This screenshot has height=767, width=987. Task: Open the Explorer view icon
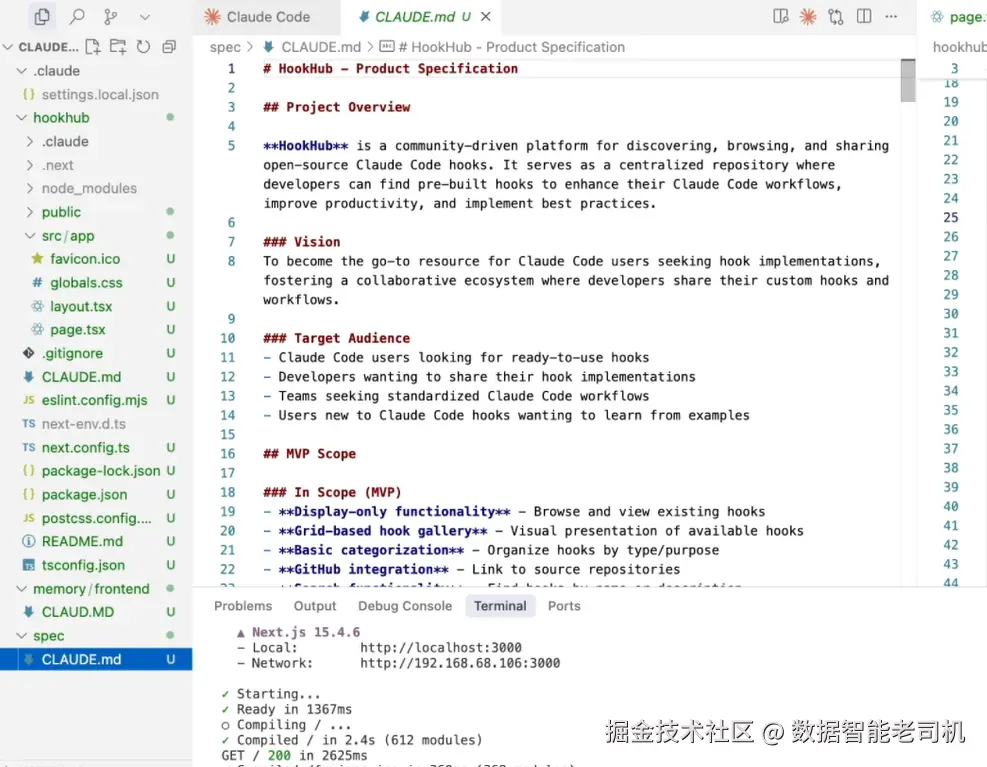click(42, 16)
